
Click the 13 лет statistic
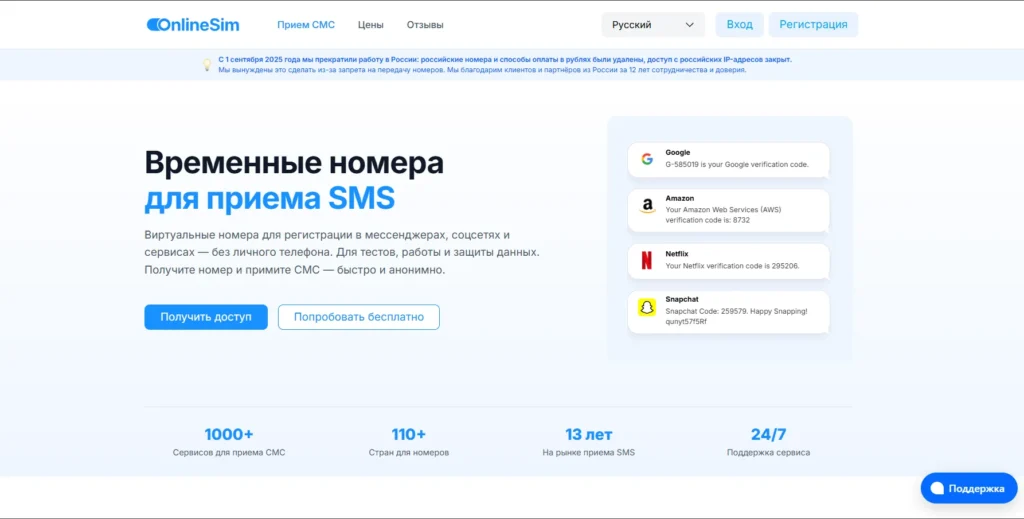coord(588,434)
